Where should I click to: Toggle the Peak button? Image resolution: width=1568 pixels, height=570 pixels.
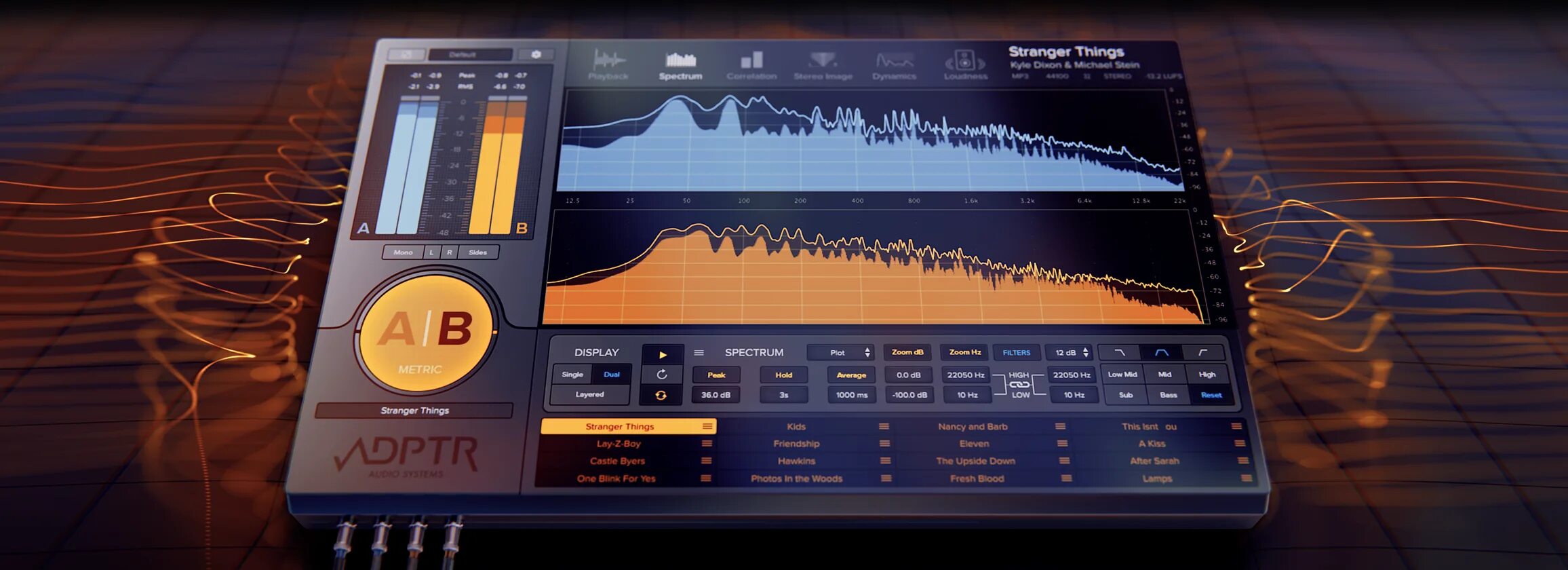click(x=716, y=375)
